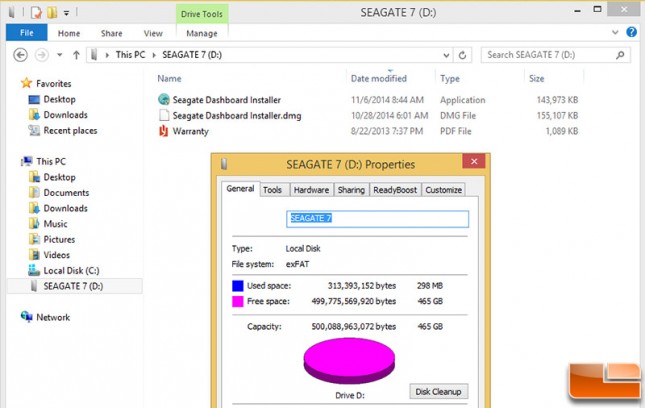This screenshot has height=408, width=645.
Task: Click the Properties quick access icon
Action: [x=37, y=13]
